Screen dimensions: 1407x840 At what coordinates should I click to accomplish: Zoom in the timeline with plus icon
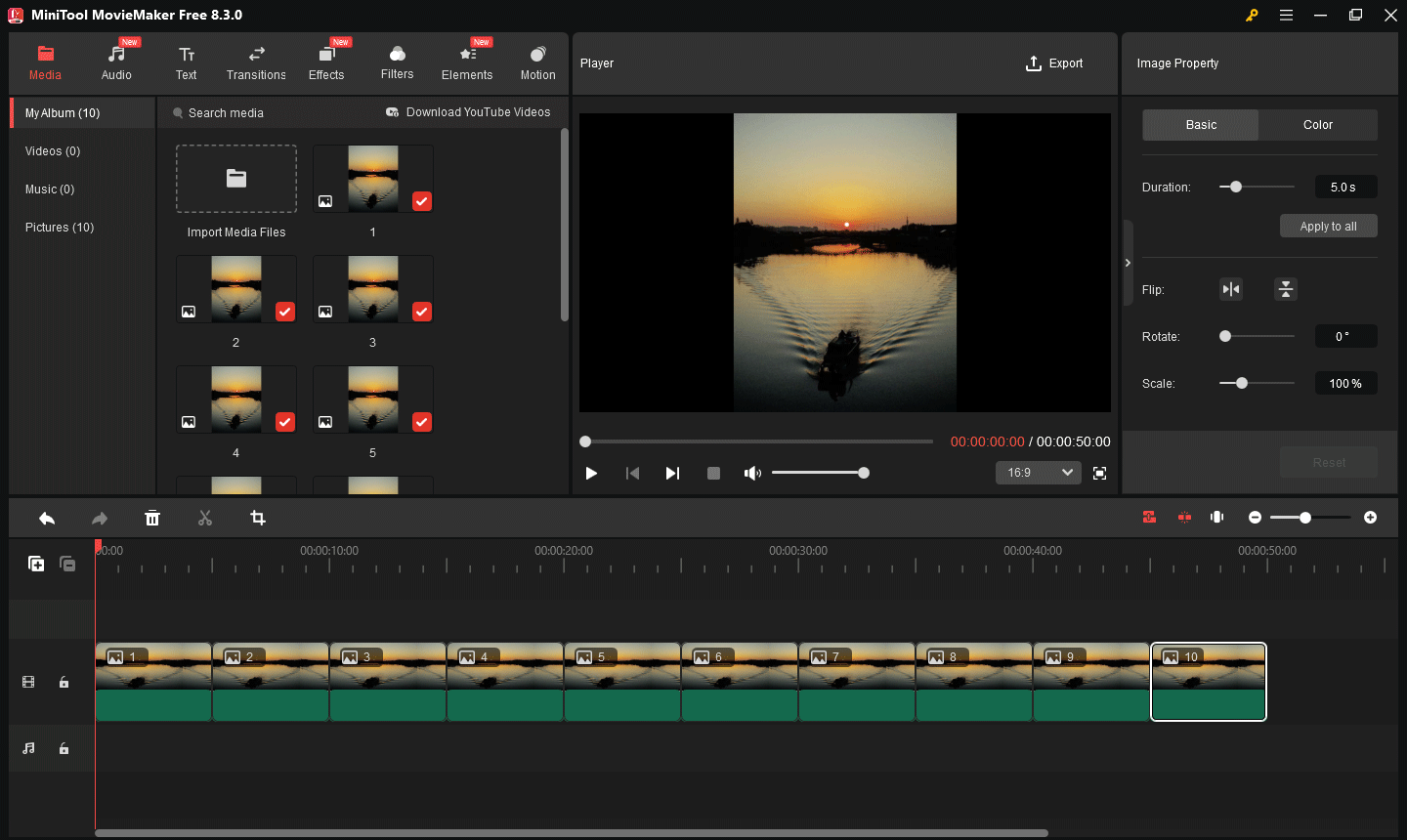(x=1371, y=518)
